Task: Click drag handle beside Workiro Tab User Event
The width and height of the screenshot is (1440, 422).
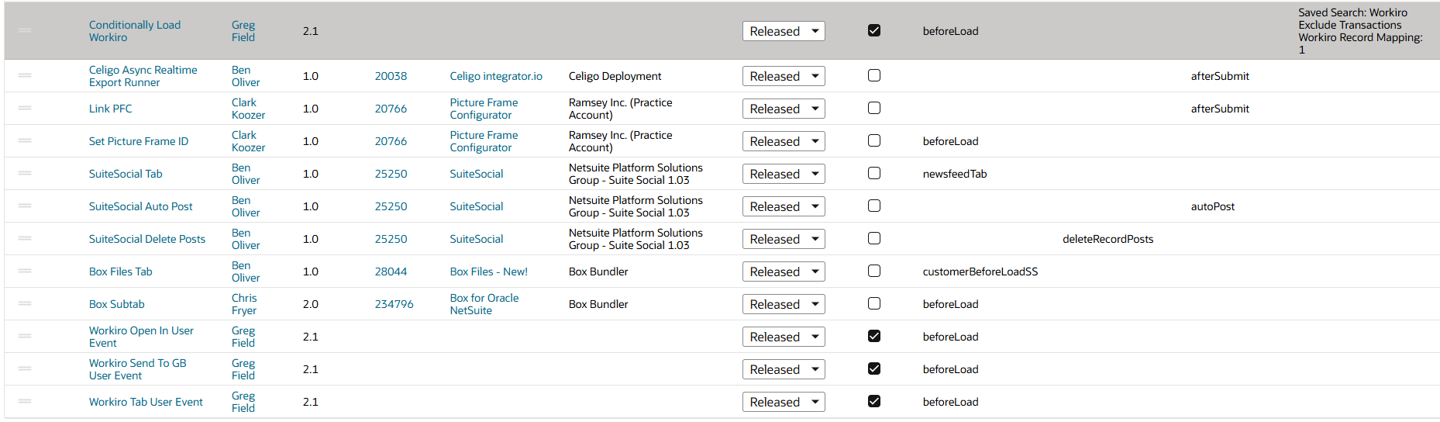Action: click(25, 401)
